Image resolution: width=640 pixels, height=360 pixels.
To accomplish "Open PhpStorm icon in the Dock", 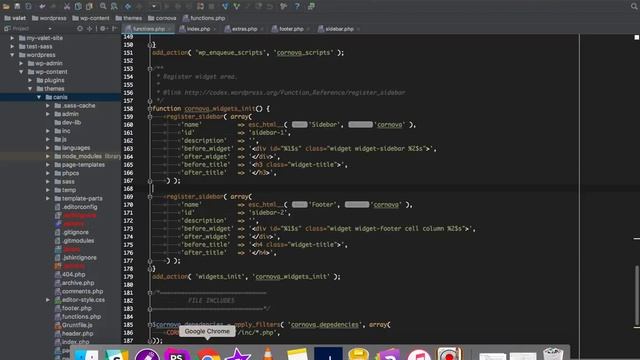I will tap(176, 354).
